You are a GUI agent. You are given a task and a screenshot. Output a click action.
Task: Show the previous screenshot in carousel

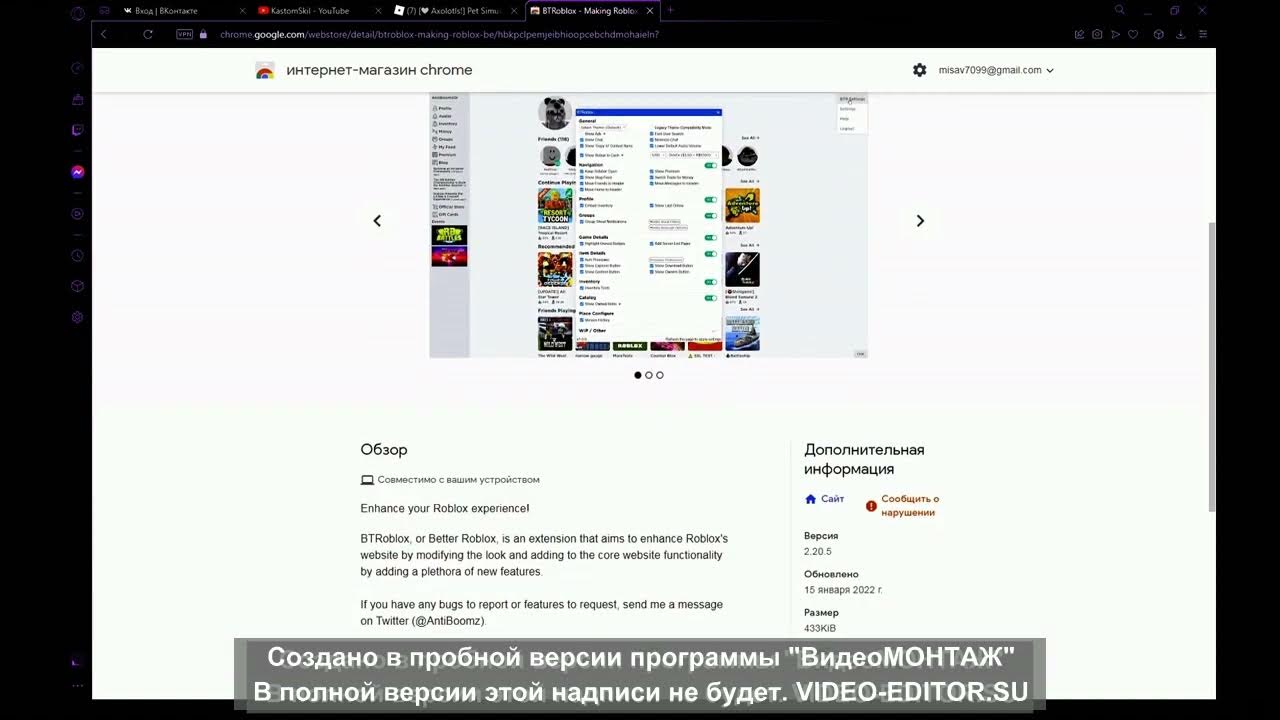click(377, 221)
